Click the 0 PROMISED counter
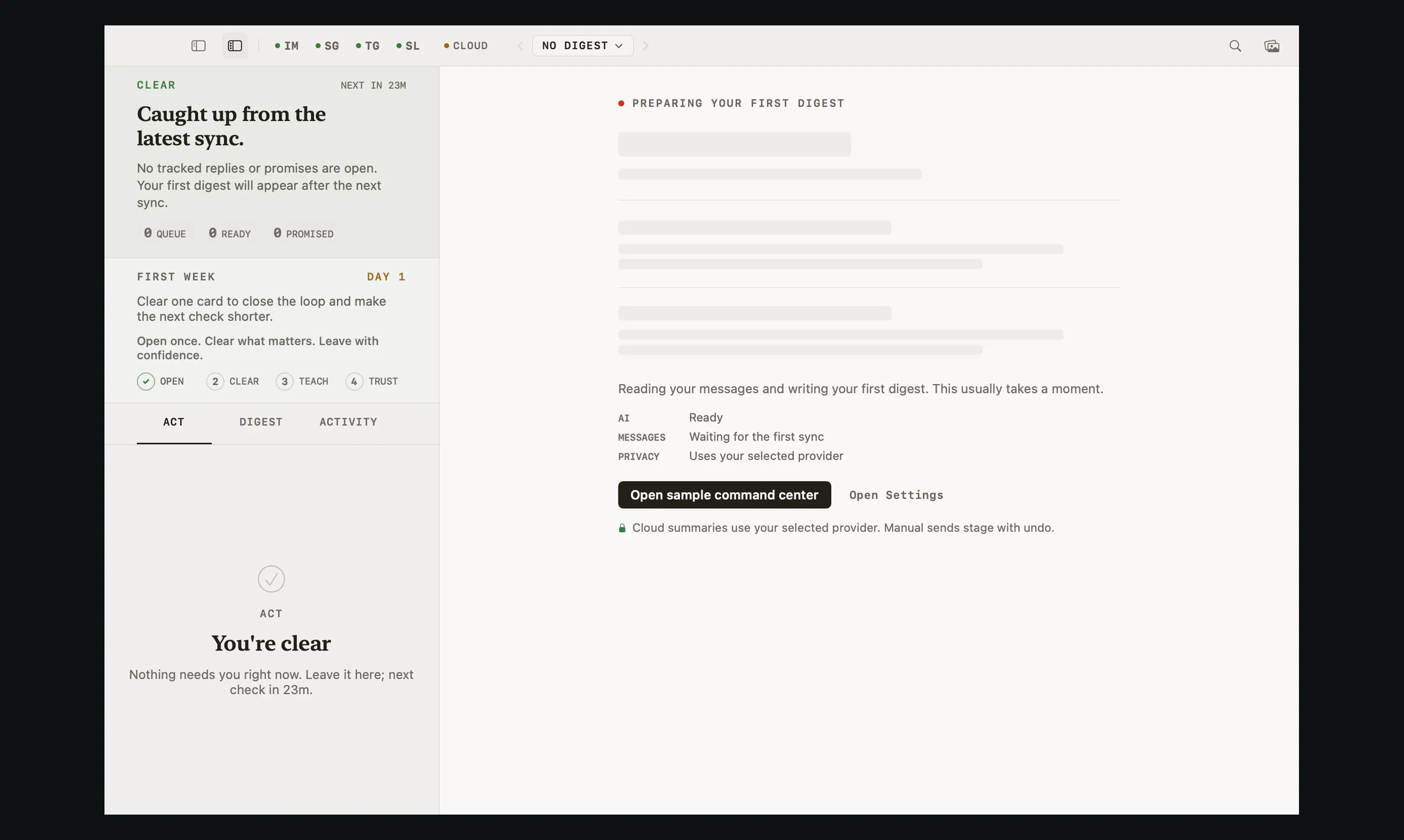1404x840 pixels. pos(303,234)
